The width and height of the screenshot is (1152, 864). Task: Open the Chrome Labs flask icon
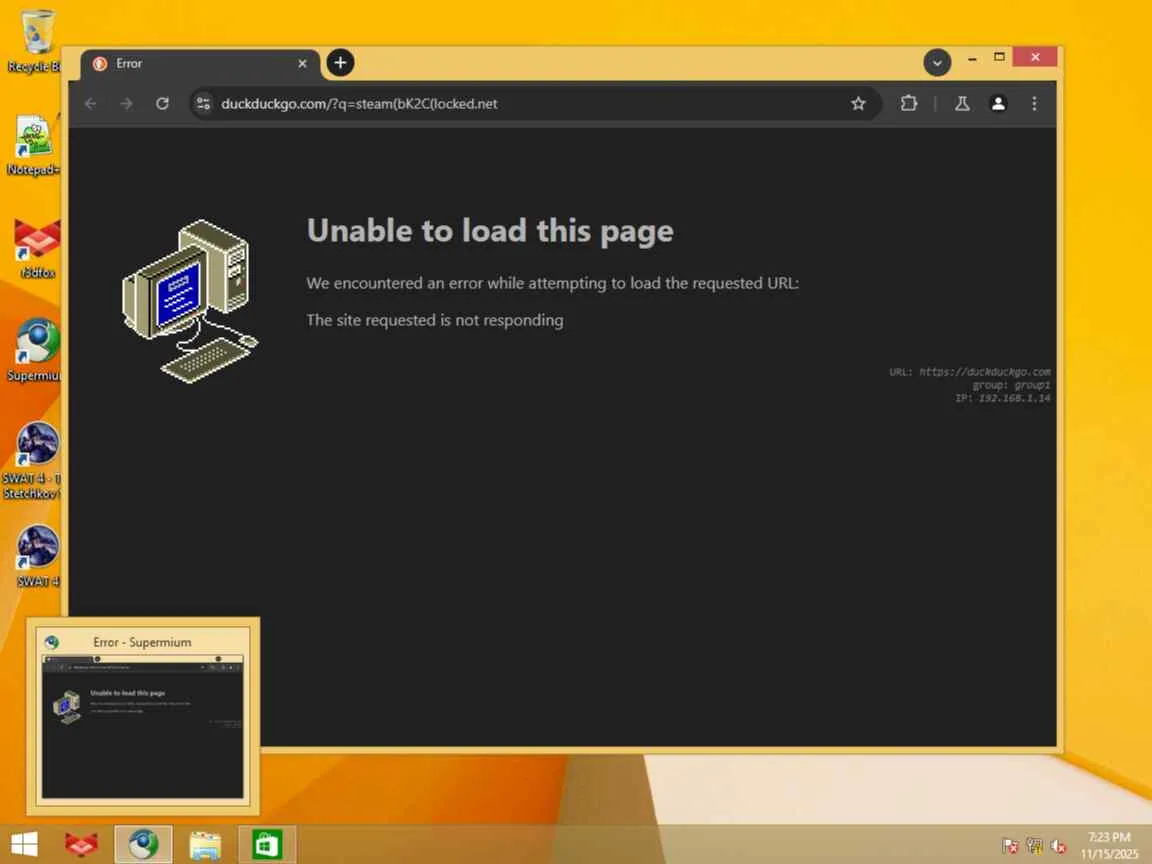click(962, 104)
